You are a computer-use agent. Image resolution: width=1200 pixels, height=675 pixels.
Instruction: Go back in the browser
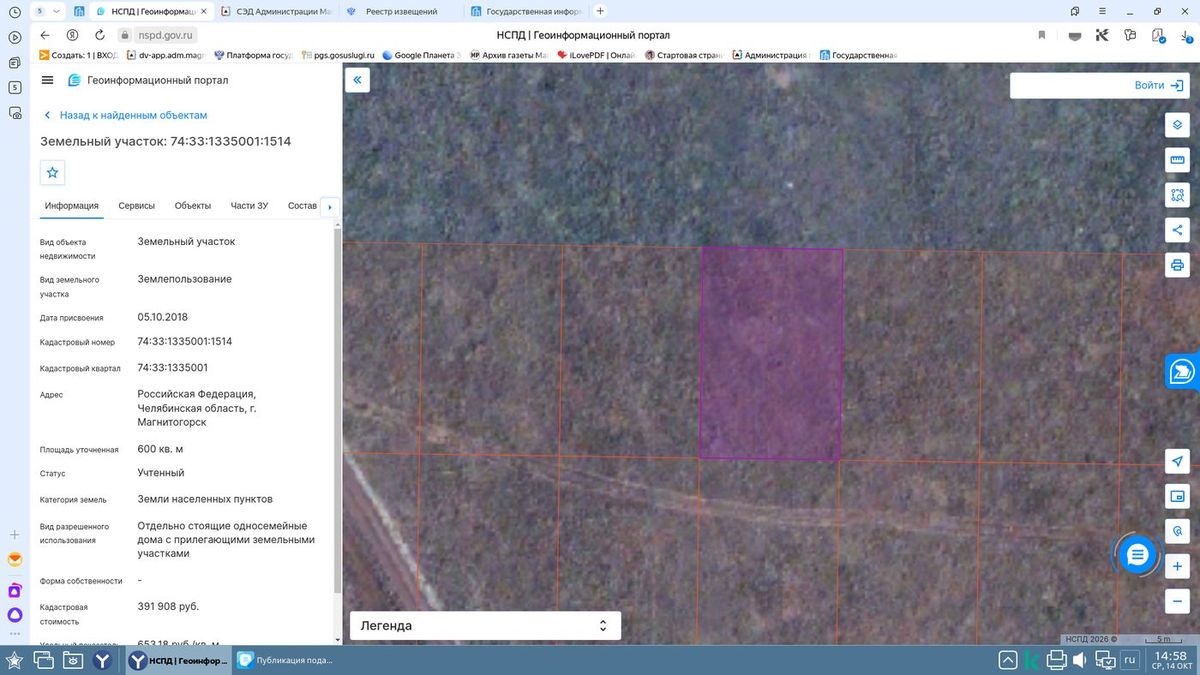45,35
